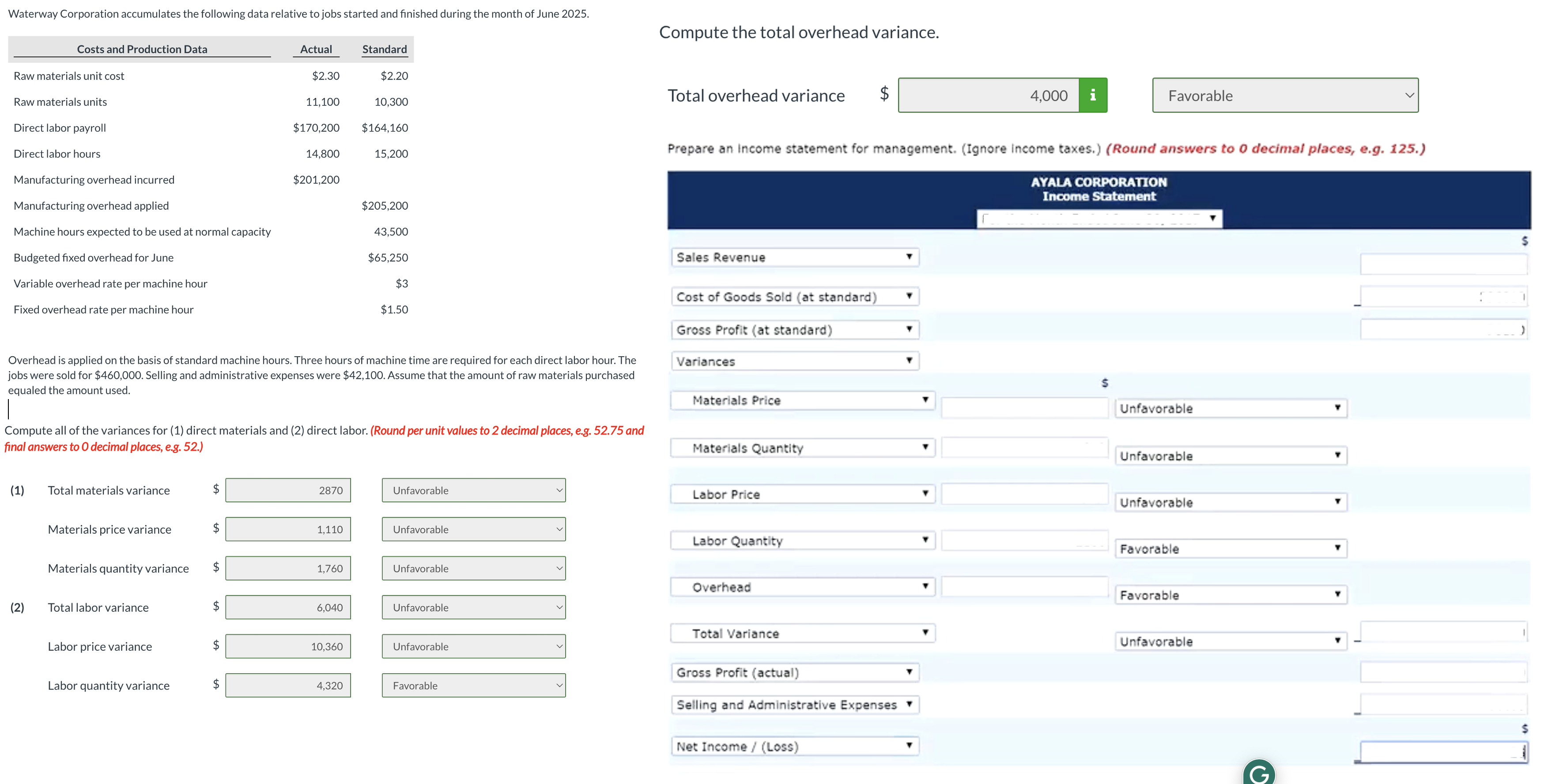Open Unfavorable dropdown next to Materials Quantity
Viewport: 1548px width, 784px height.
coord(1230,456)
